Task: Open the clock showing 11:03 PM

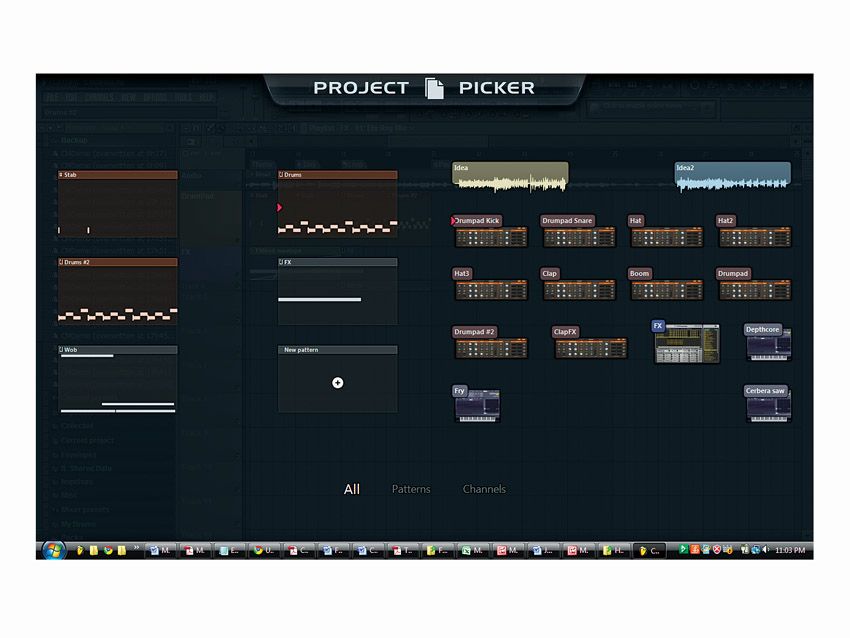Action: (x=790, y=550)
